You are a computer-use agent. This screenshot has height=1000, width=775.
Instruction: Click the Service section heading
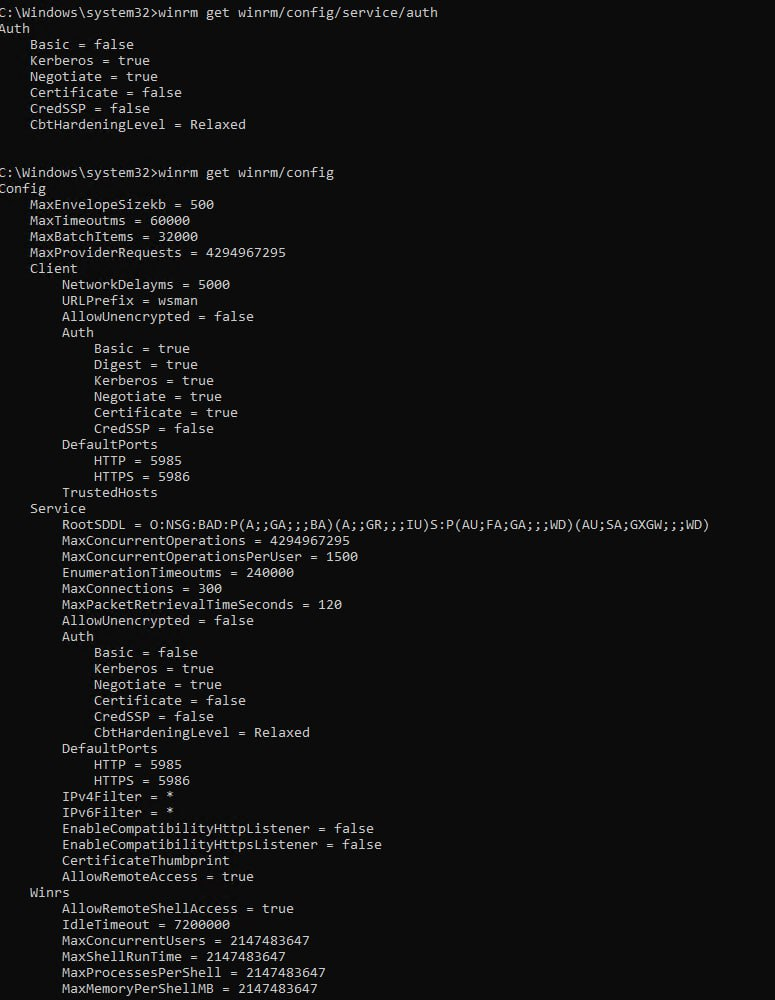57,508
